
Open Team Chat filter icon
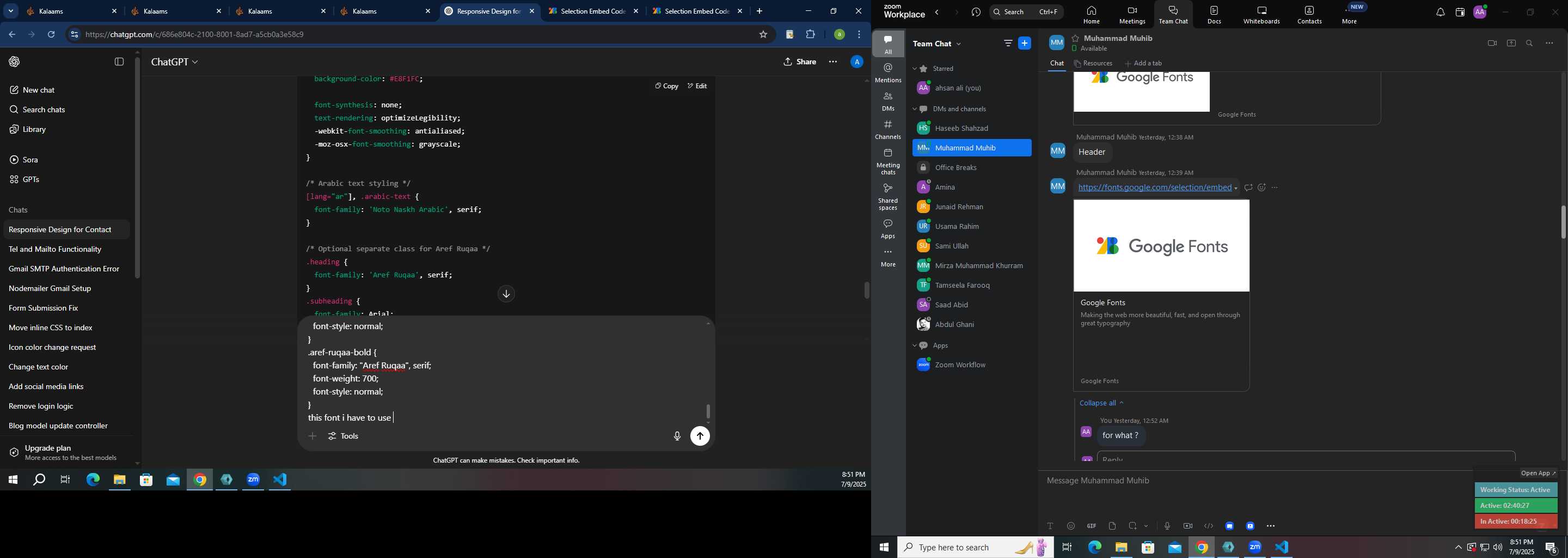[x=1008, y=43]
